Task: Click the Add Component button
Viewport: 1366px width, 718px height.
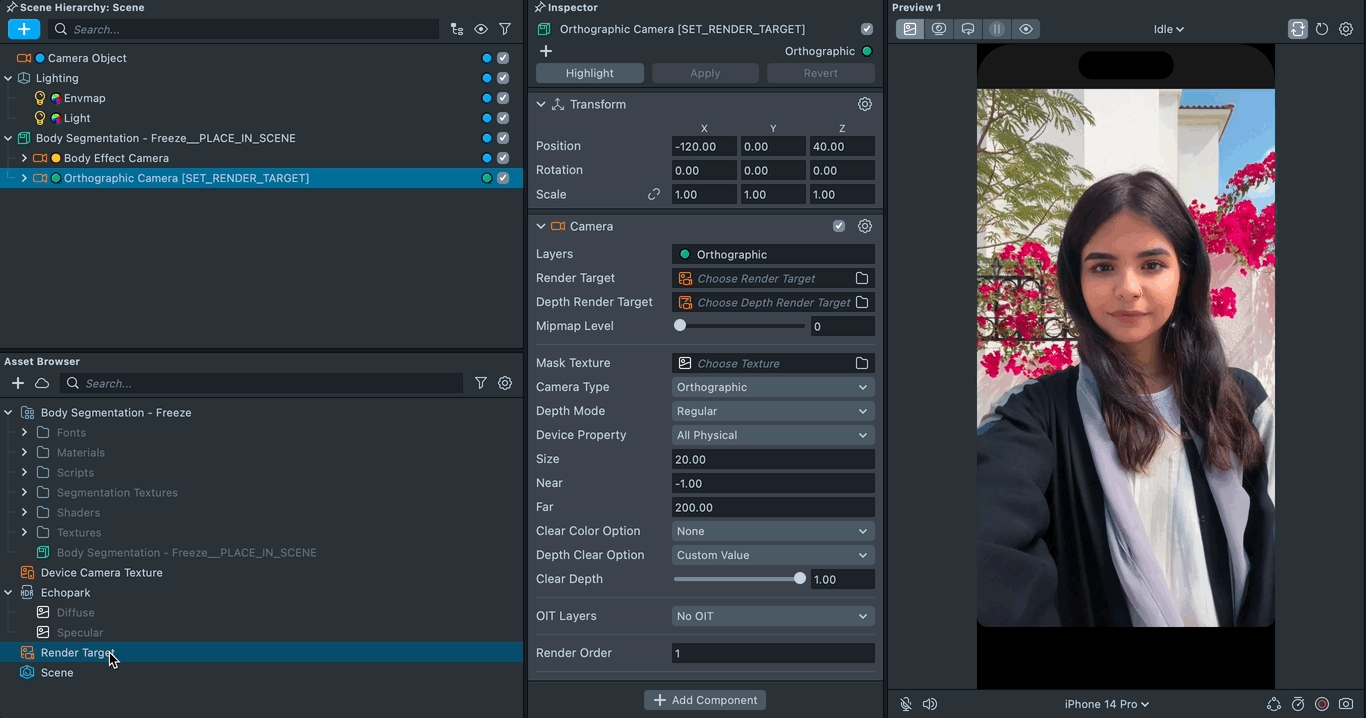Action: click(x=705, y=700)
